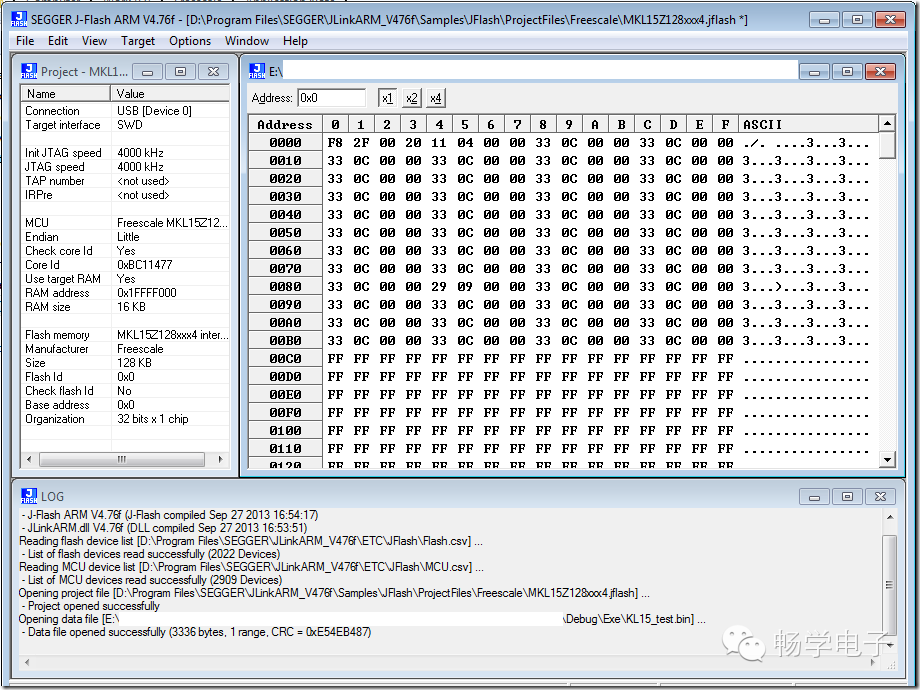Select the RAM size 16 KB row
Image resolution: width=920 pixels, height=690 pixels.
coord(125,307)
